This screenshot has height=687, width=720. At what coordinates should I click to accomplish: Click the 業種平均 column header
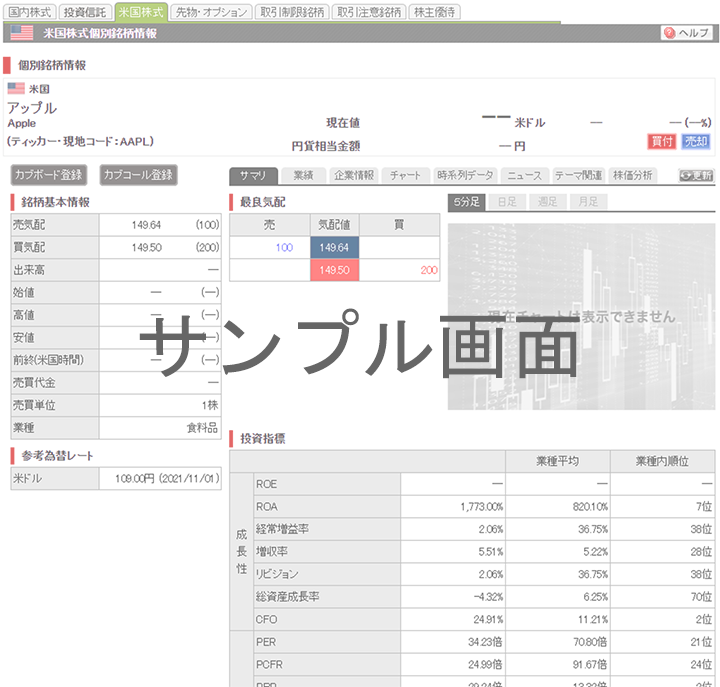557,462
